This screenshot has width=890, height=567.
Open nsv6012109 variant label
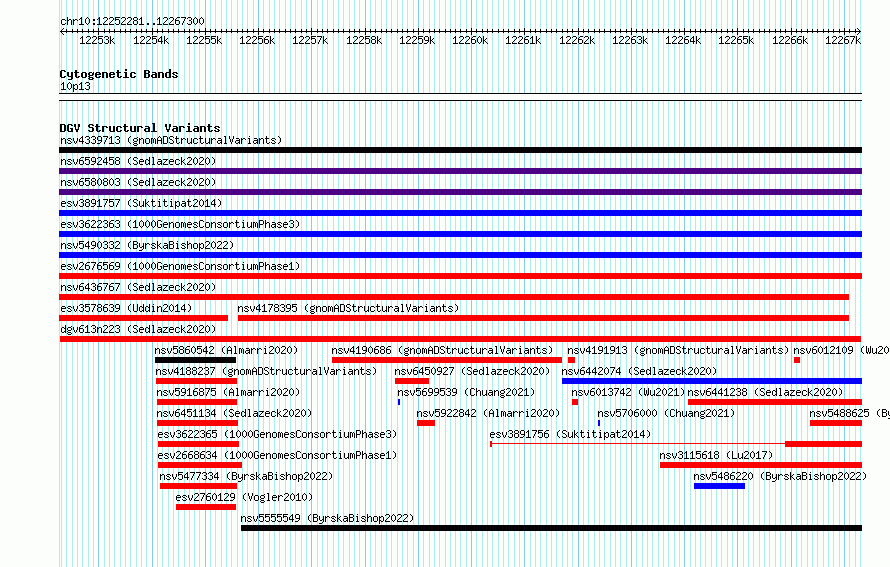tap(841, 350)
